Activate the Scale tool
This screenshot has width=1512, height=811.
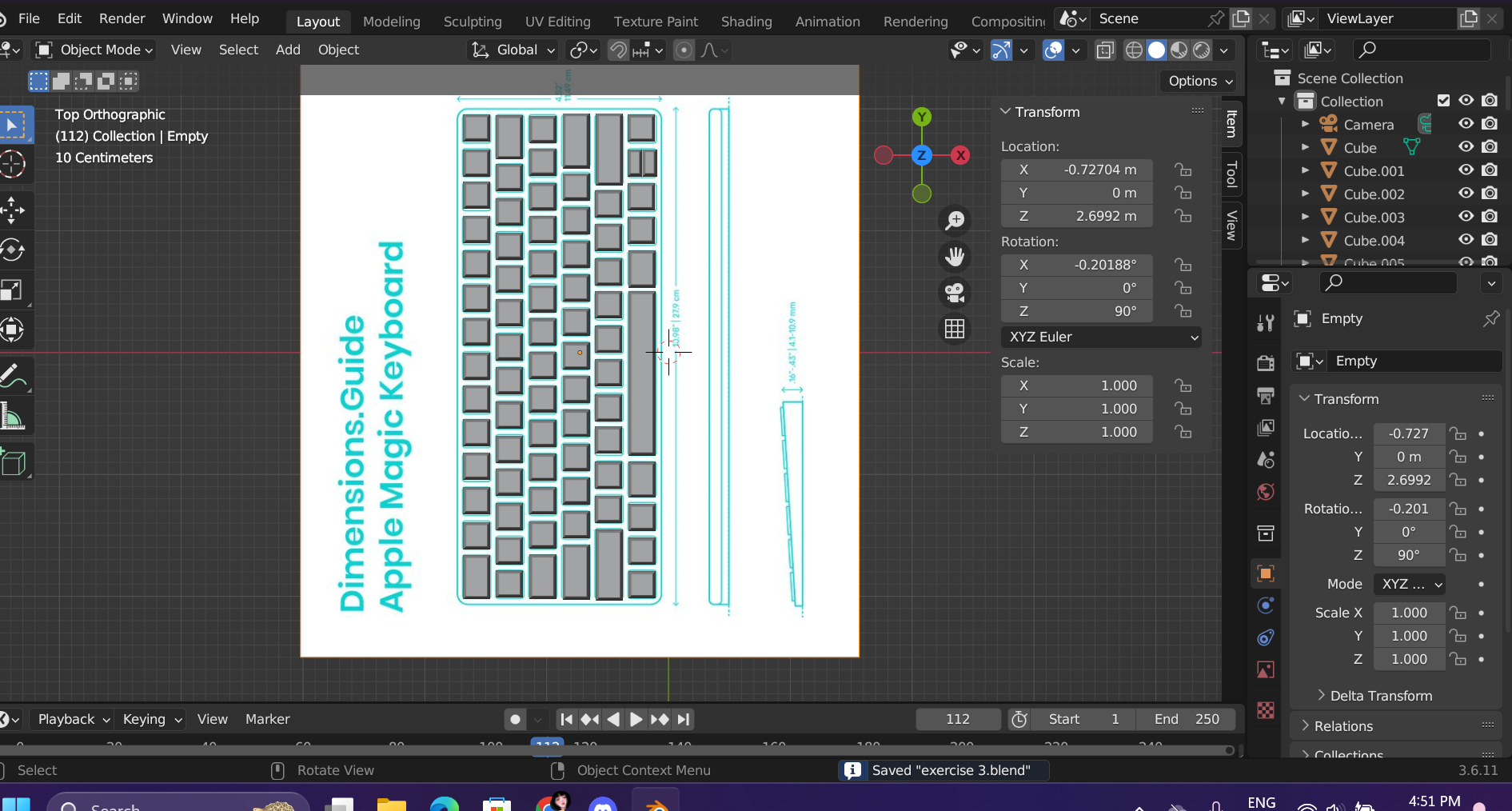click(13, 290)
